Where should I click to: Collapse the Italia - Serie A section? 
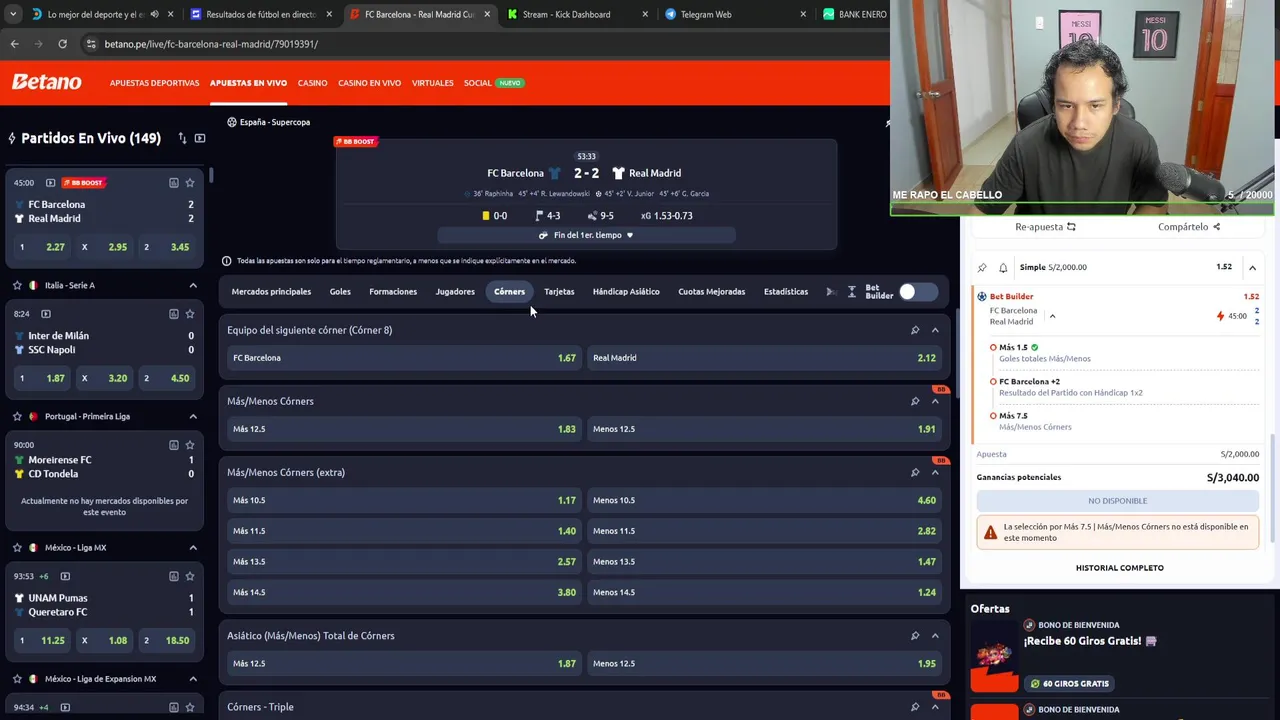(x=193, y=285)
